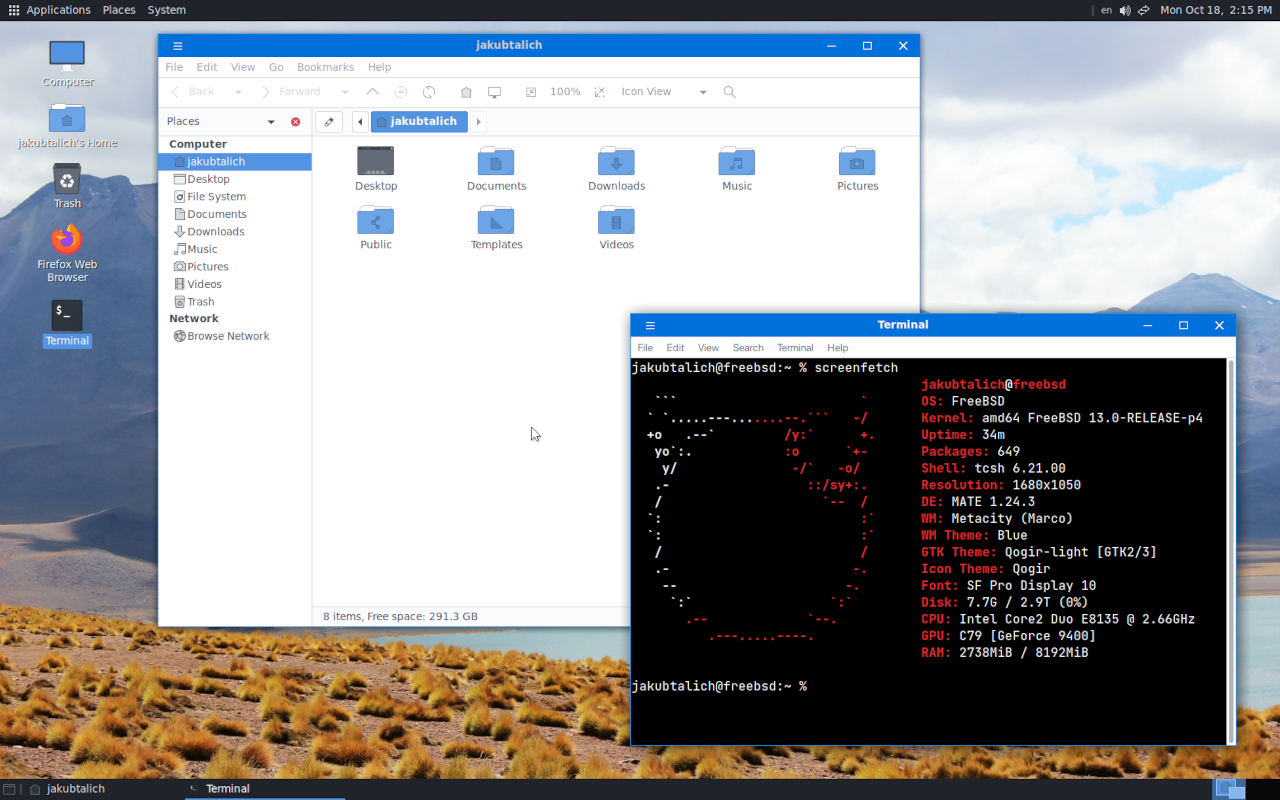Click the Trash desktop icon
The image size is (1280, 800).
[67, 187]
